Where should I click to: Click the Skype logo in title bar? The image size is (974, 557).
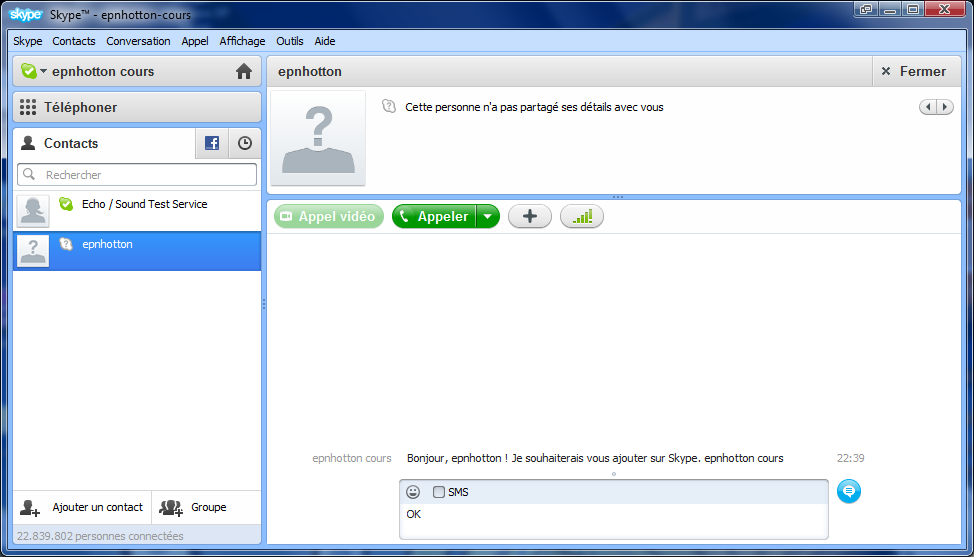[x=25, y=14]
